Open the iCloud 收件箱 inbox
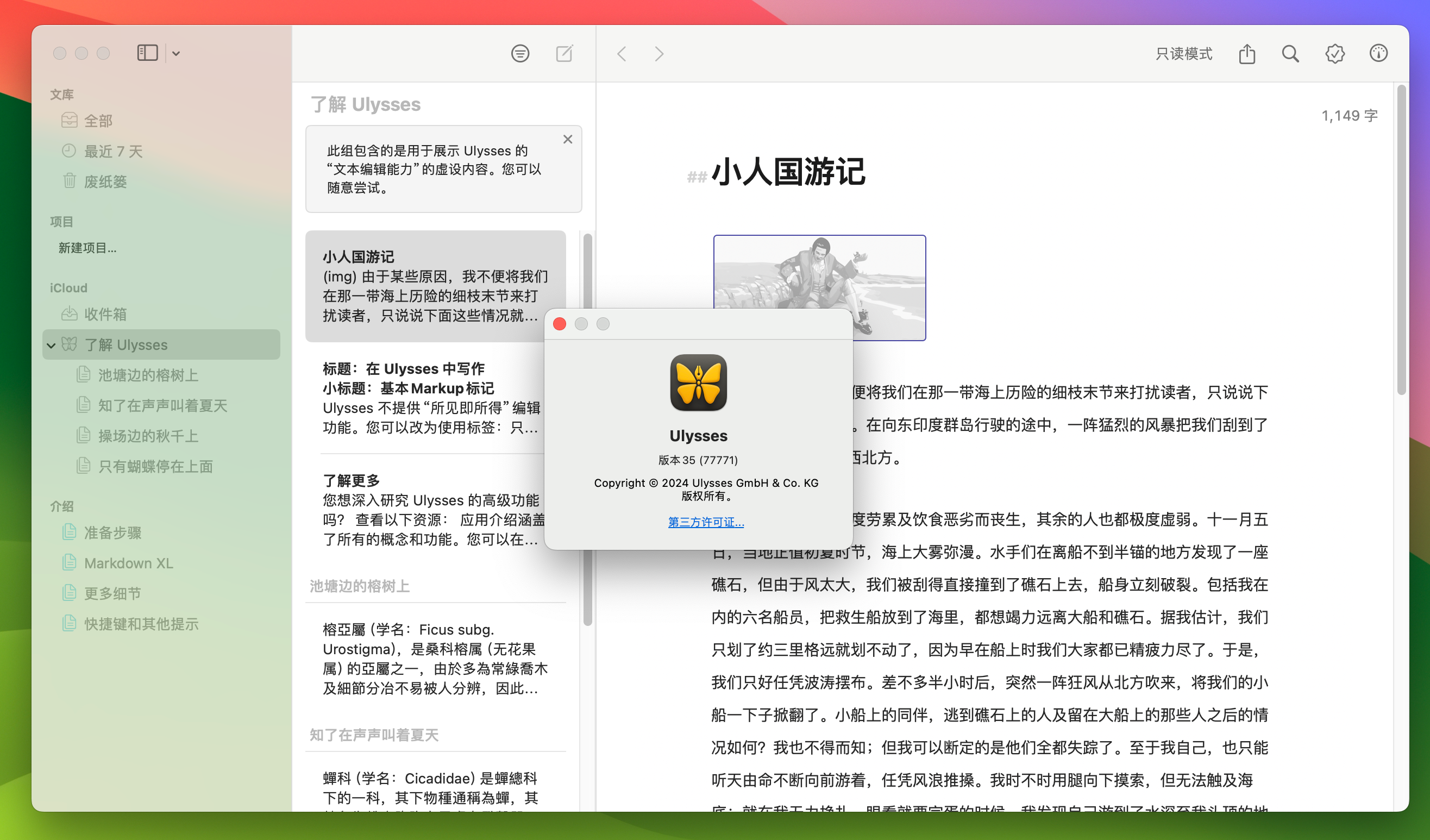 161,315
